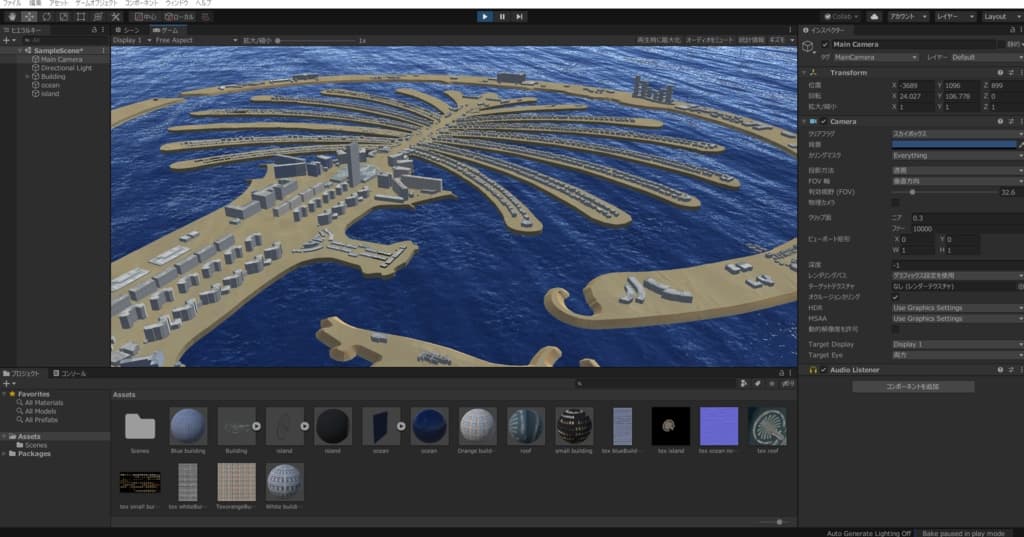Select the Rotate tool in the toolbar

pos(46,17)
